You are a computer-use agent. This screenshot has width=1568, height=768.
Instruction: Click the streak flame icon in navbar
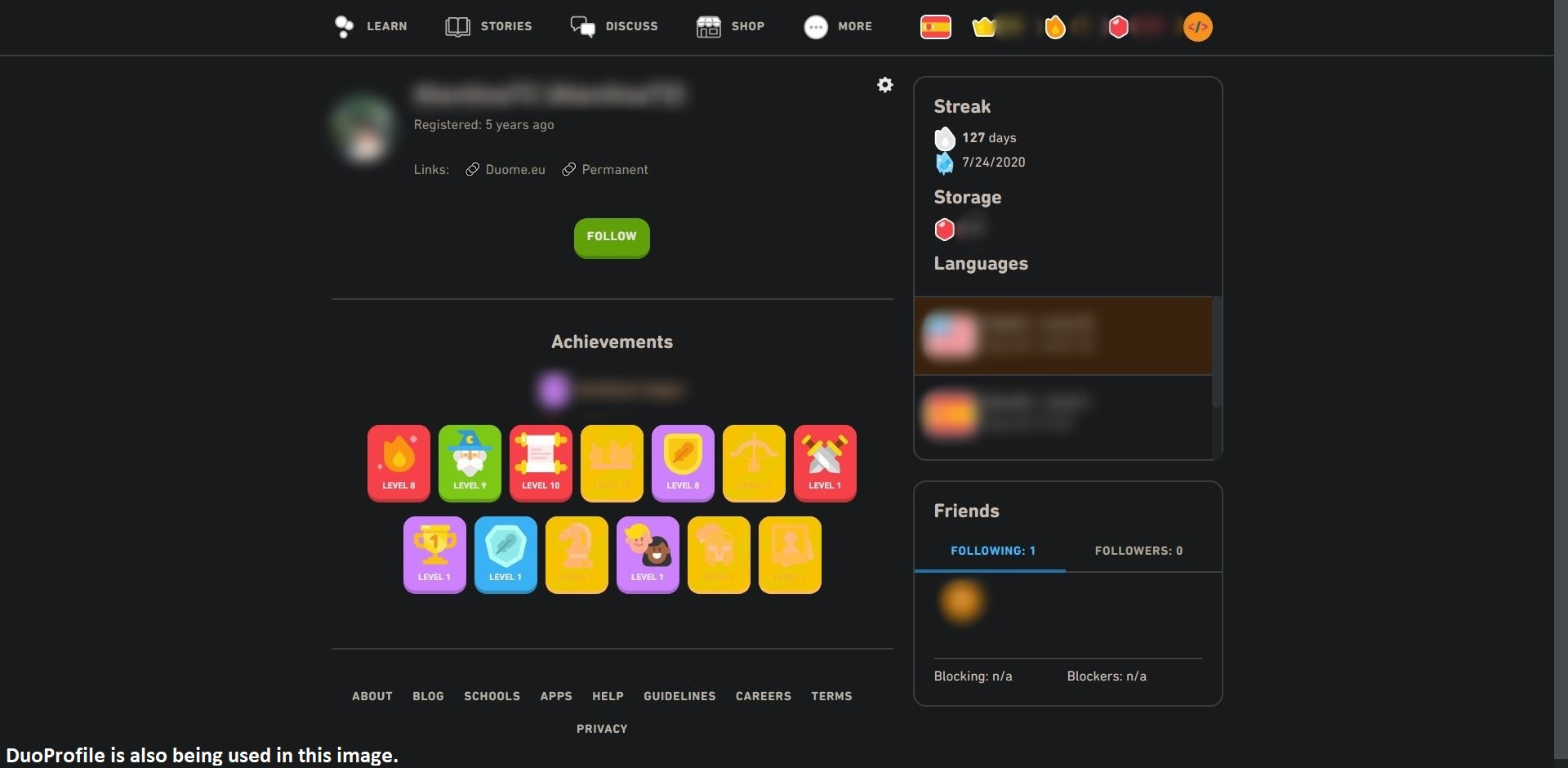[1056, 26]
